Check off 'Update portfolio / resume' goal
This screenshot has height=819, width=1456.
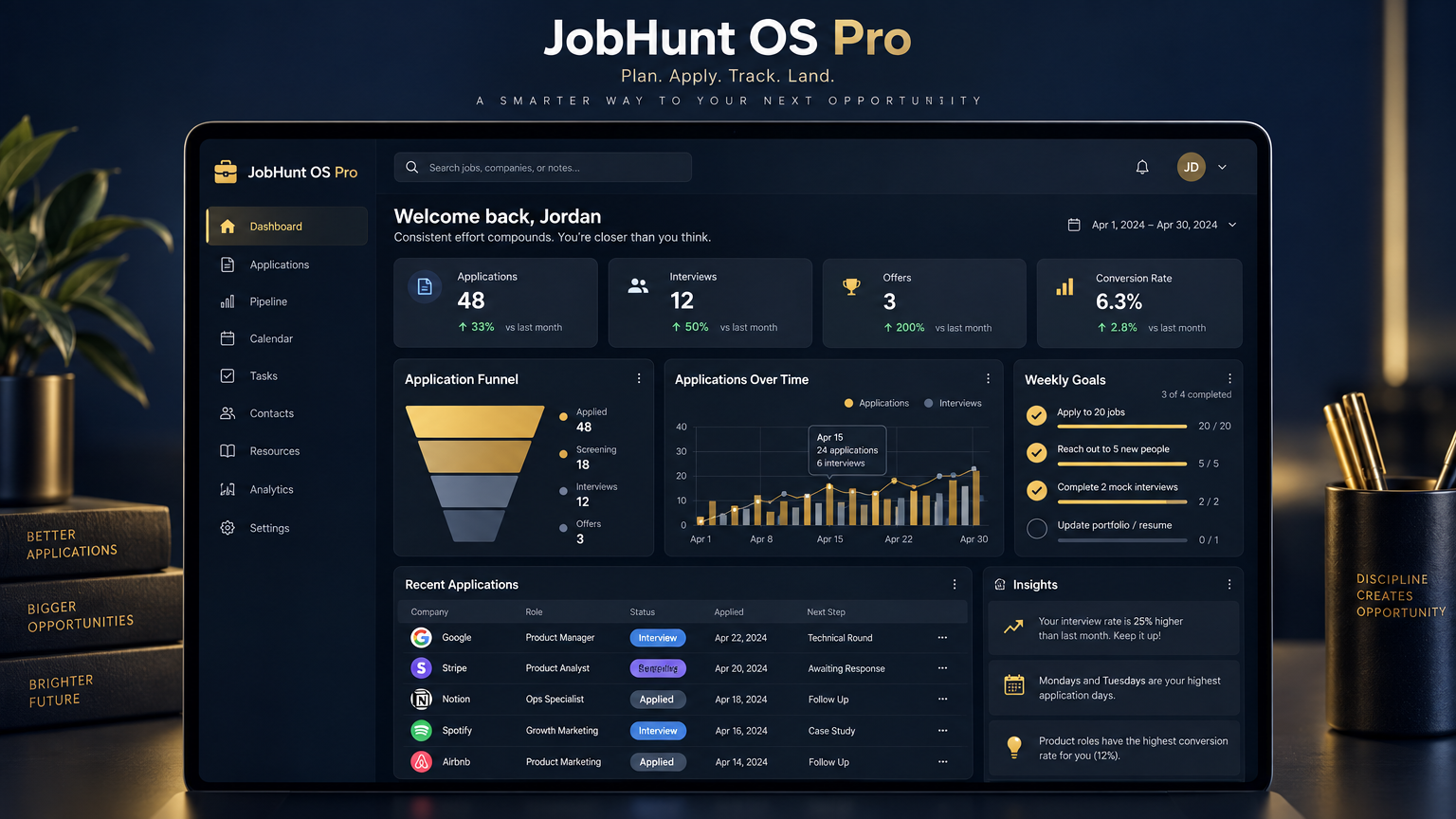pos(1037,528)
